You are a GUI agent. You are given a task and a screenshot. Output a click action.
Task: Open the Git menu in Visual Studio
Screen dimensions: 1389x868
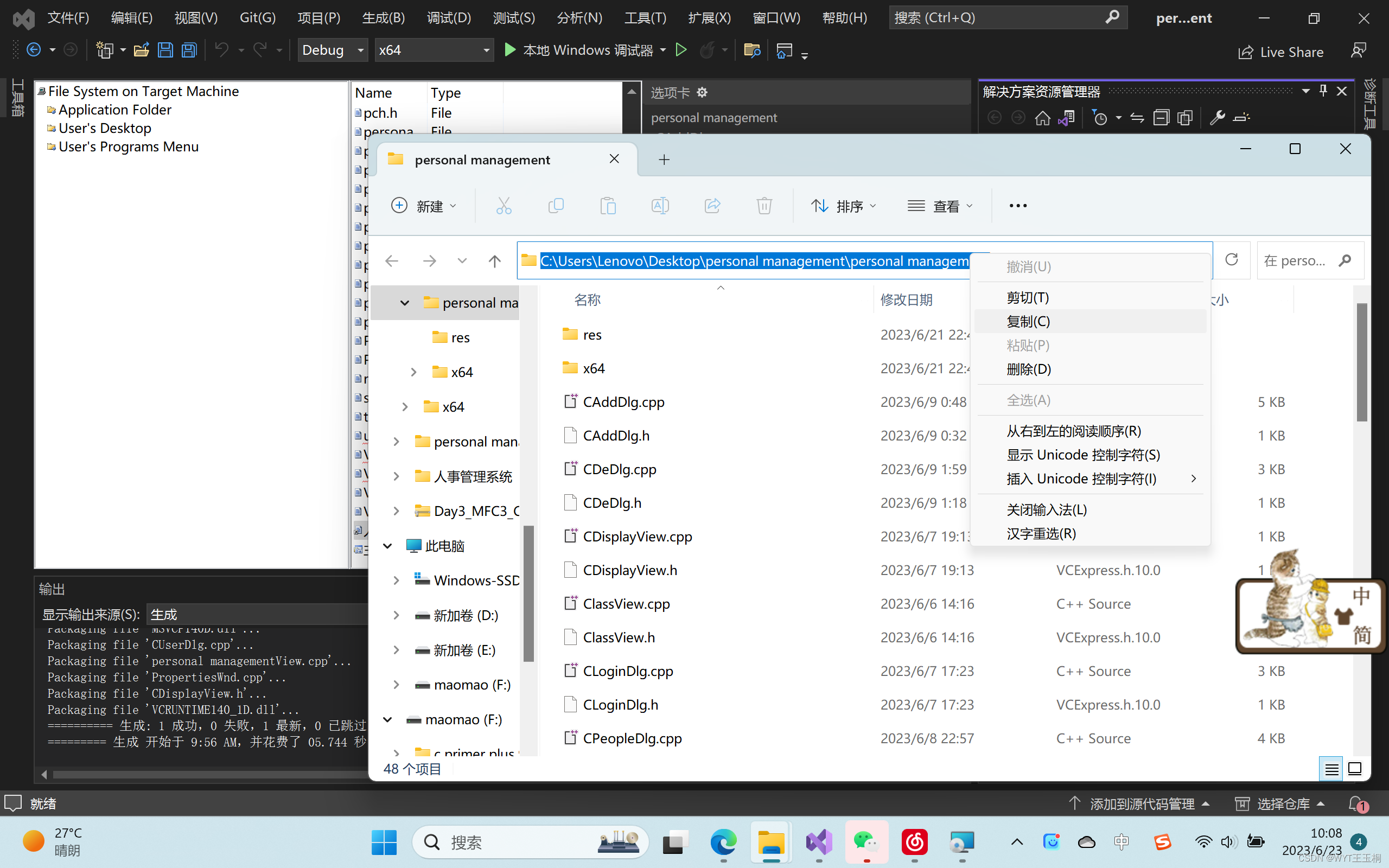click(257, 18)
